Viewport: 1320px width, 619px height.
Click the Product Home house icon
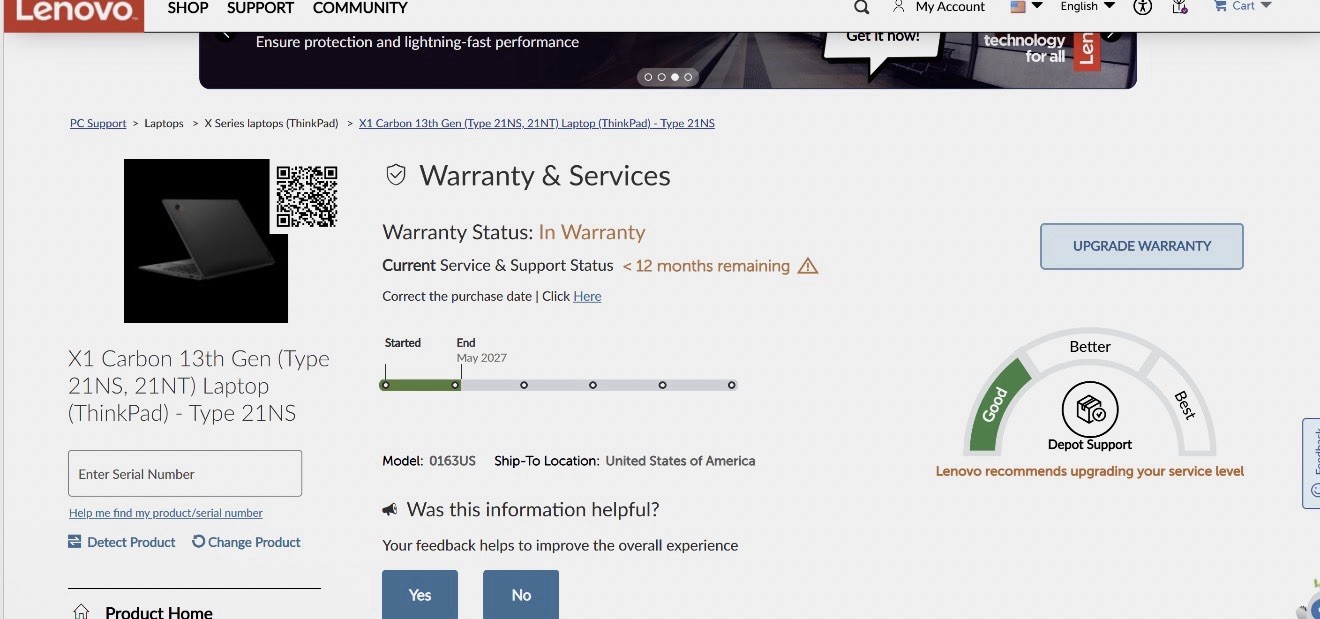click(81, 612)
